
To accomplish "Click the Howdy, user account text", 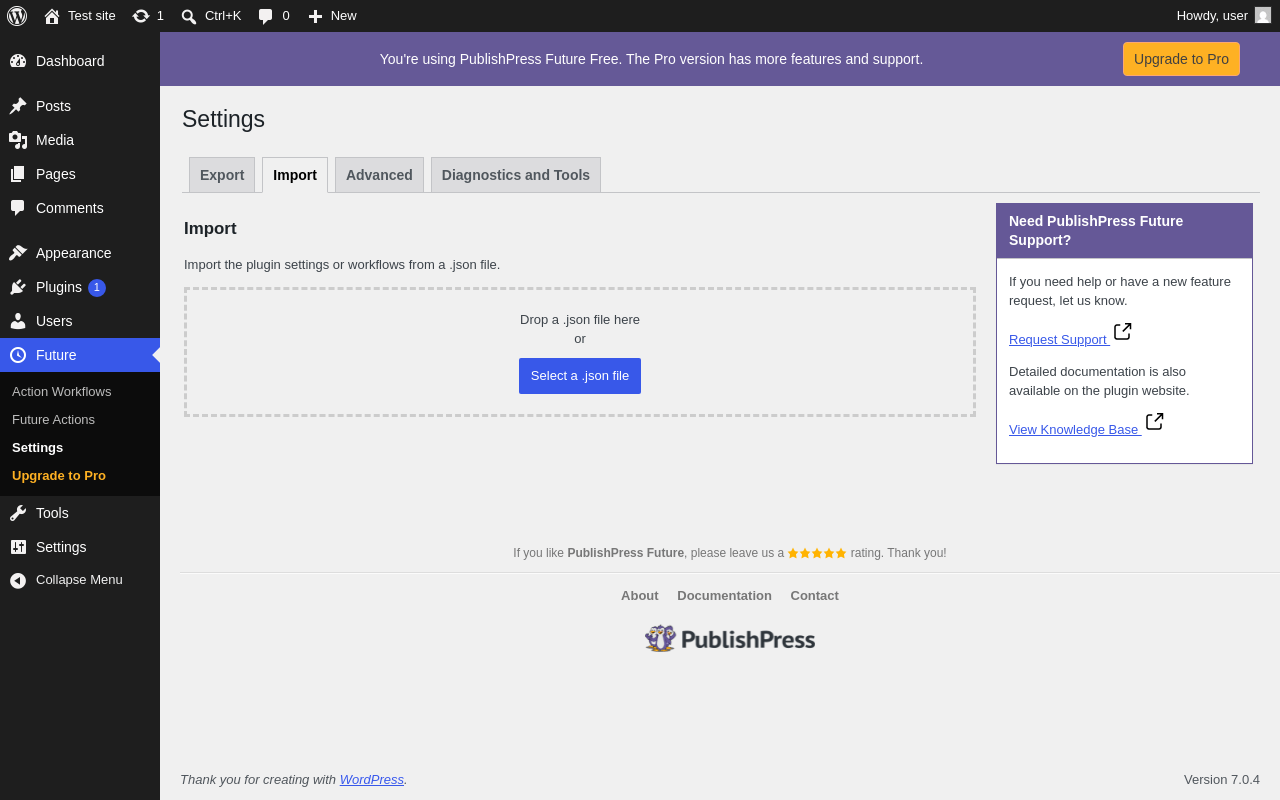I will tap(1212, 15).
